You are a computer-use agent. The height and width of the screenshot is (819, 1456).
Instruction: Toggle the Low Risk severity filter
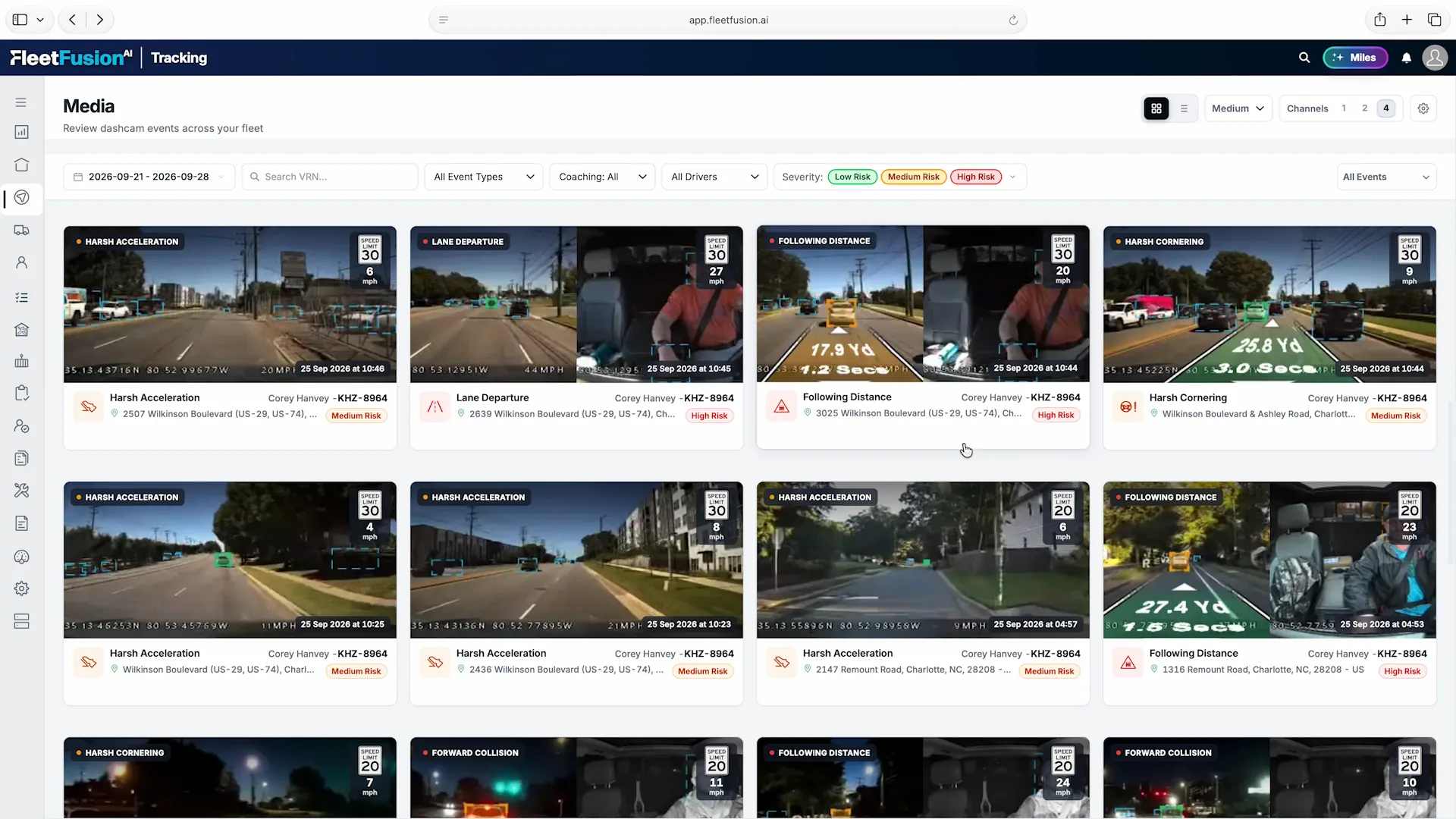click(852, 177)
